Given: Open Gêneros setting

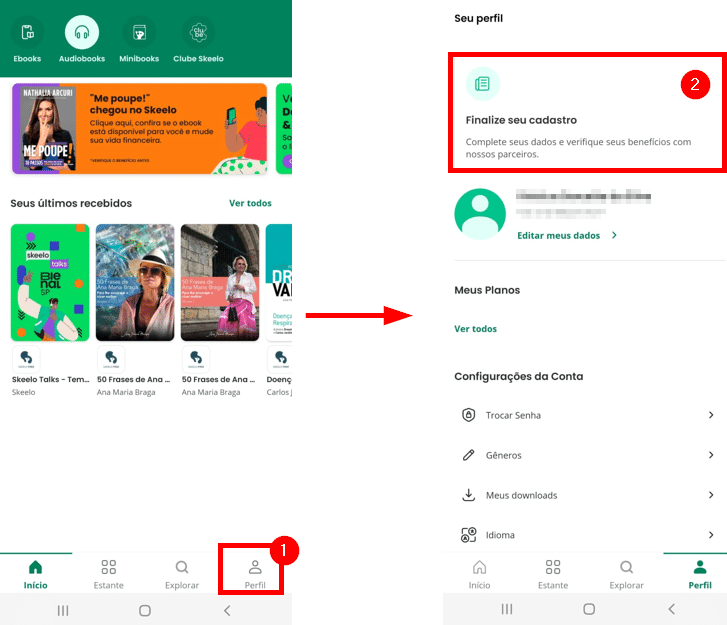Looking at the screenshot, I should [x=587, y=455].
